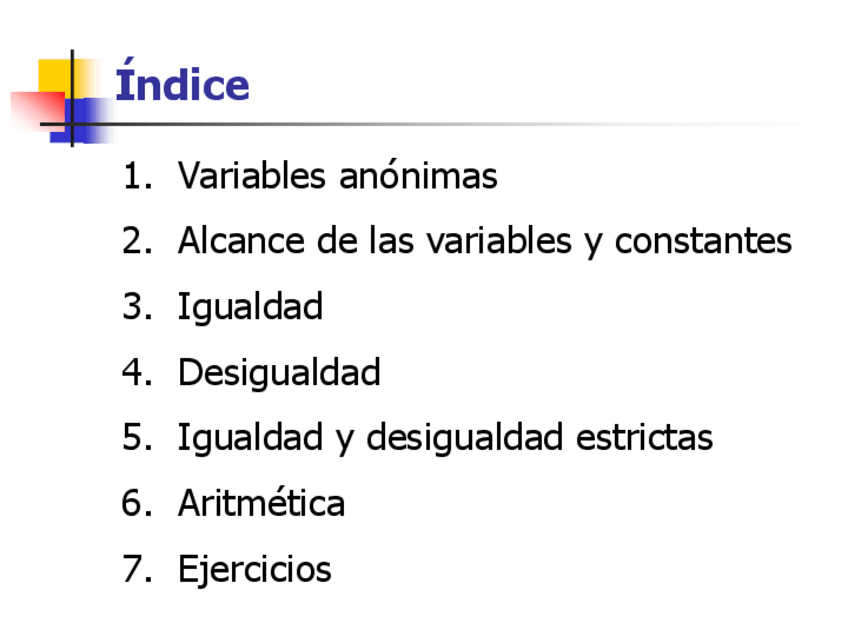This screenshot has width=848, height=636.
Task: Click the list number "2."
Action: pos(137,241)
